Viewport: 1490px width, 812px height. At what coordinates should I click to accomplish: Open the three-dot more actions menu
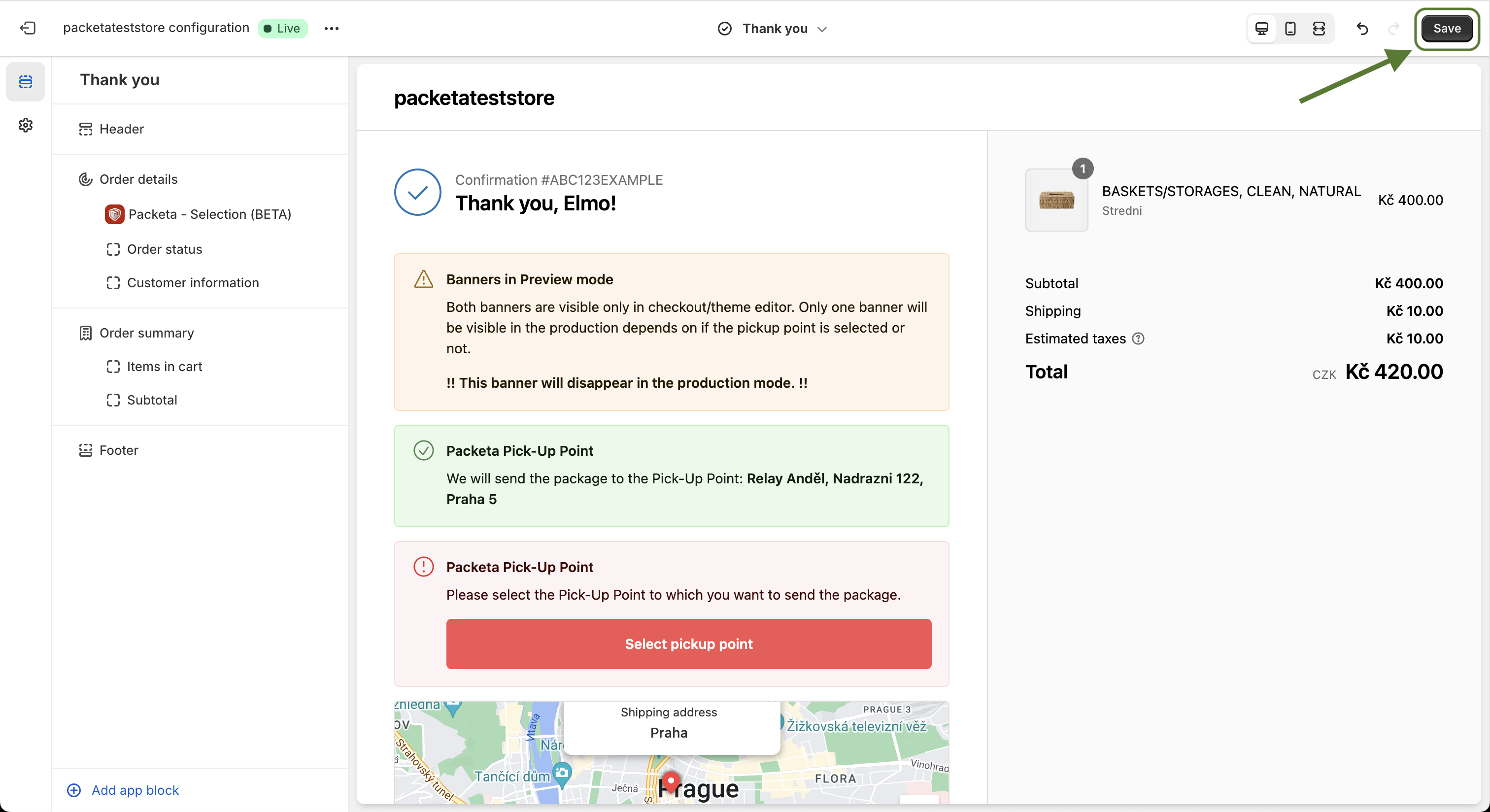[331, 29]
